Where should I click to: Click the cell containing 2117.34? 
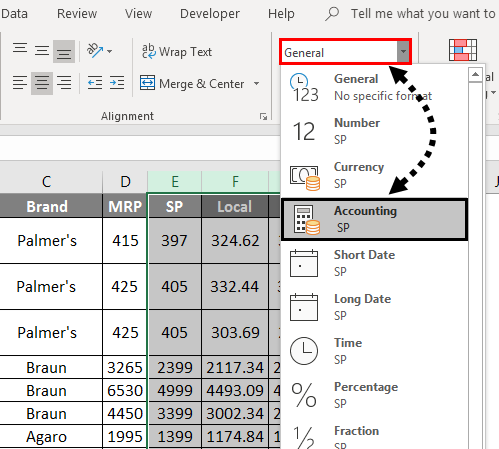pos(235,367)
